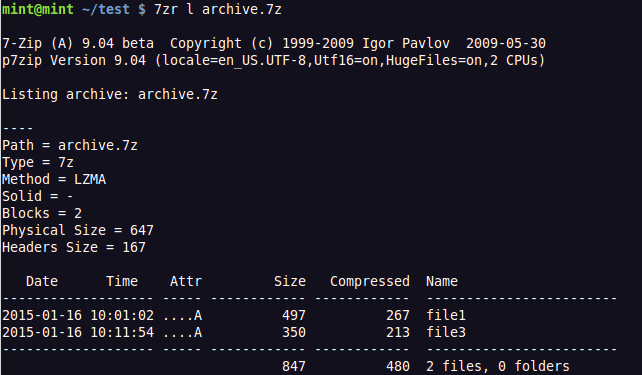The image size is (642, 375).
Task: Click the Method = LZMA line
Action: 54,179
